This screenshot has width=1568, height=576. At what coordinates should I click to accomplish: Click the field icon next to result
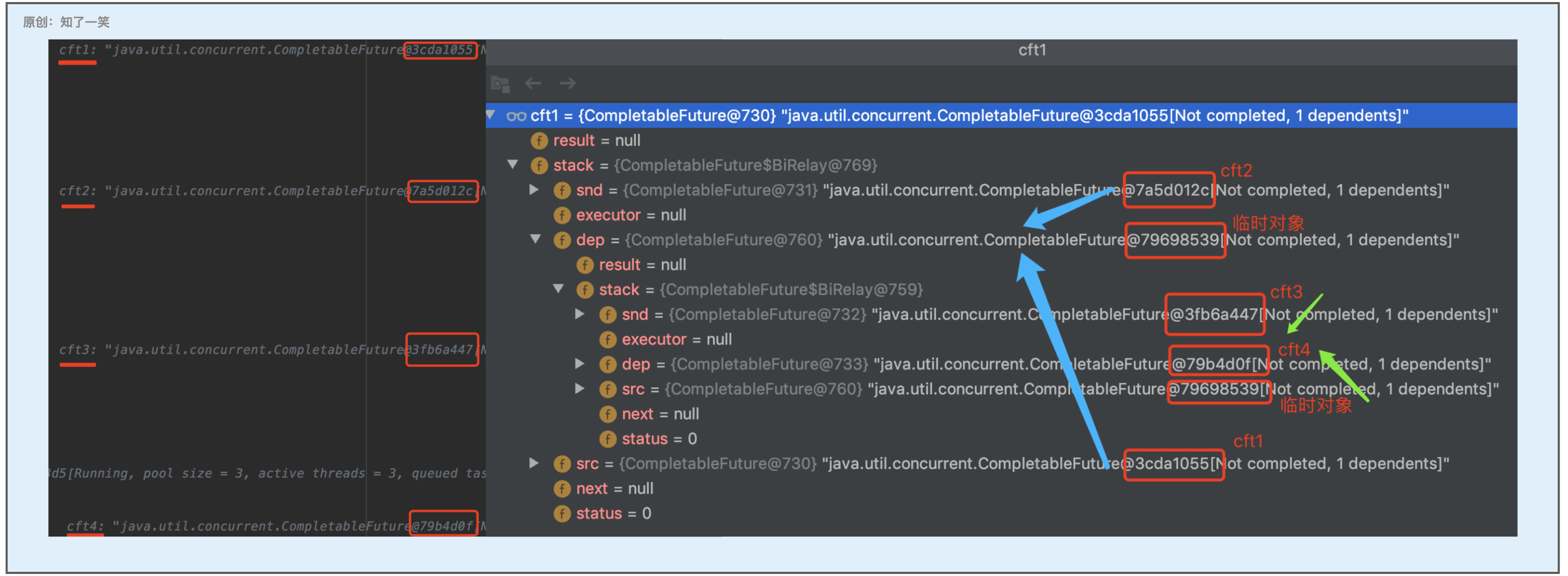click(x=539, y=141)
